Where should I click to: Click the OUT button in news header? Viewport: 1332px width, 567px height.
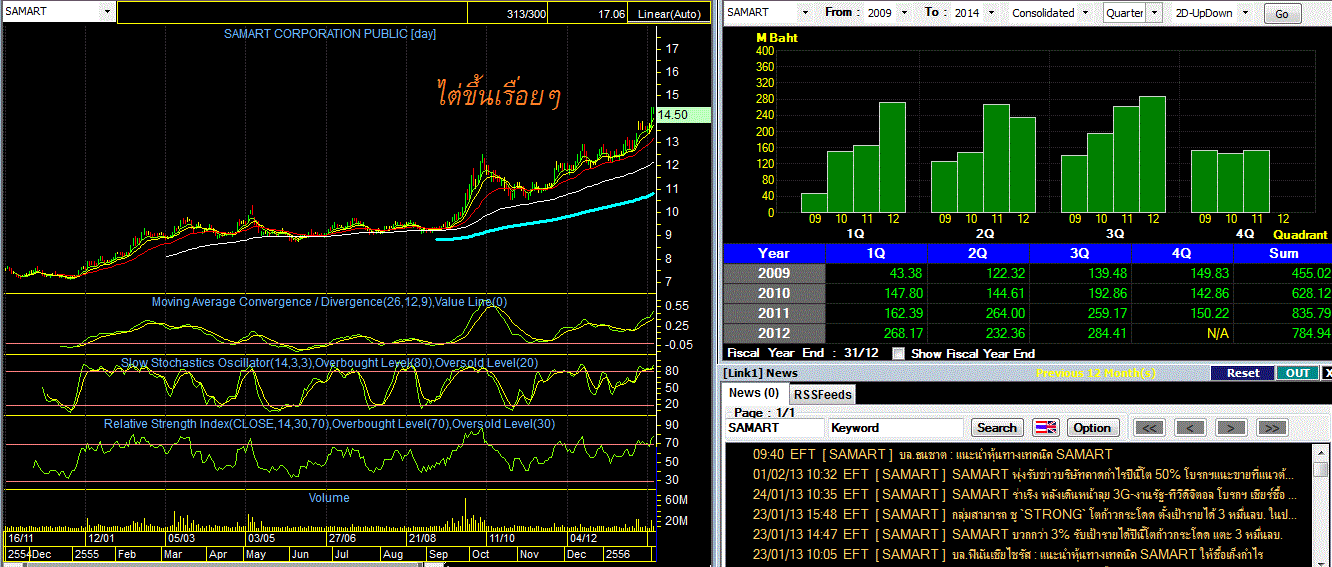coord(1297,373)
